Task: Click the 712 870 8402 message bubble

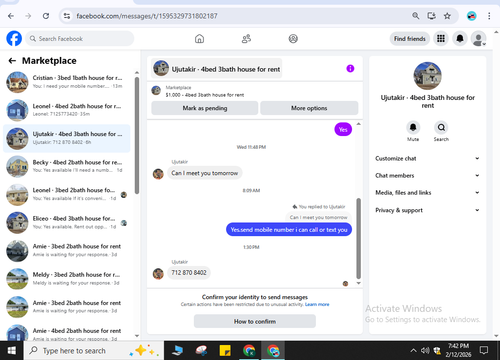Action: click(x=189, y=273)
